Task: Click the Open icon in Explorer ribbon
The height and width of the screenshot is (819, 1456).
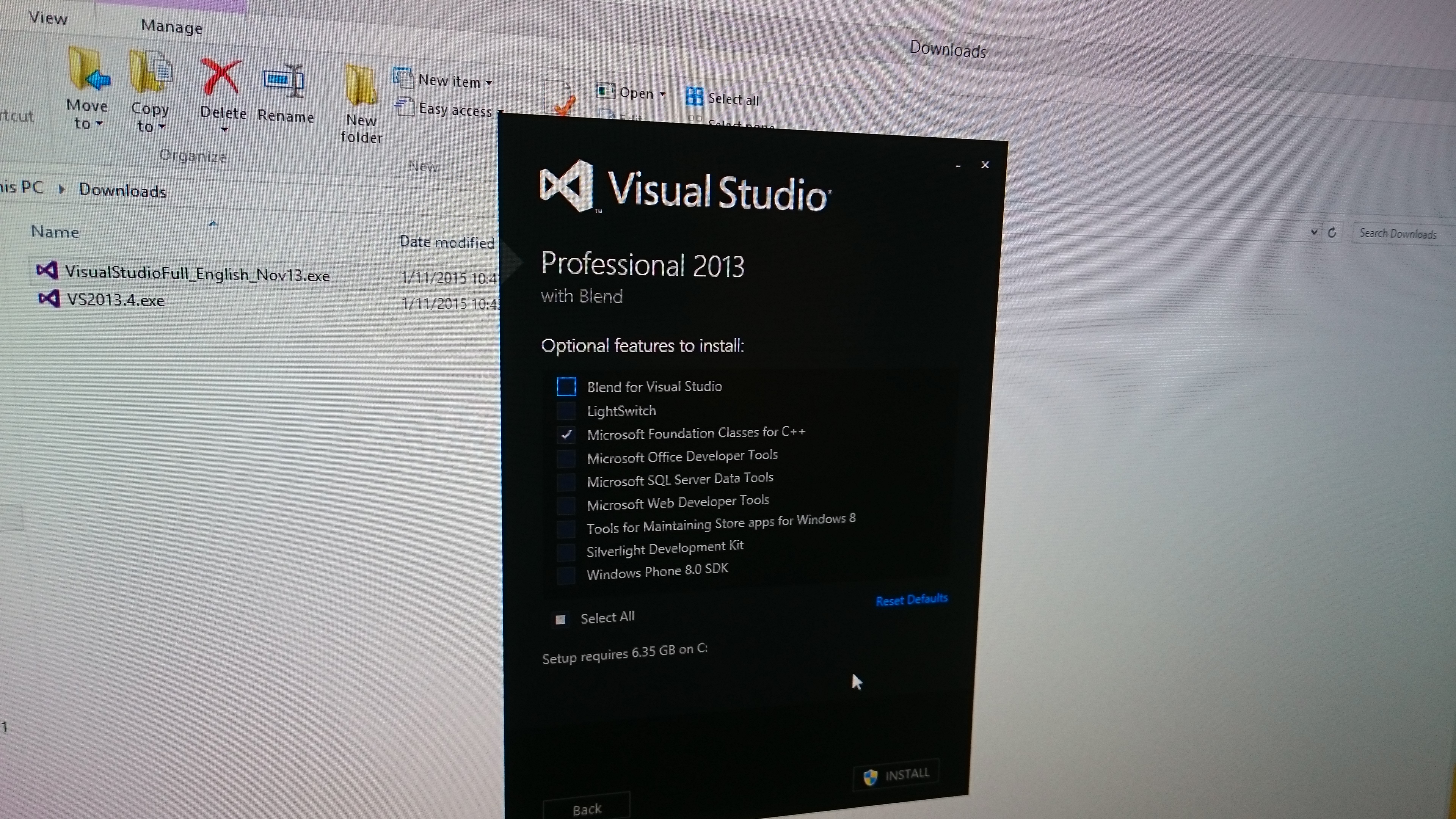Action: (x=606, y=91)
